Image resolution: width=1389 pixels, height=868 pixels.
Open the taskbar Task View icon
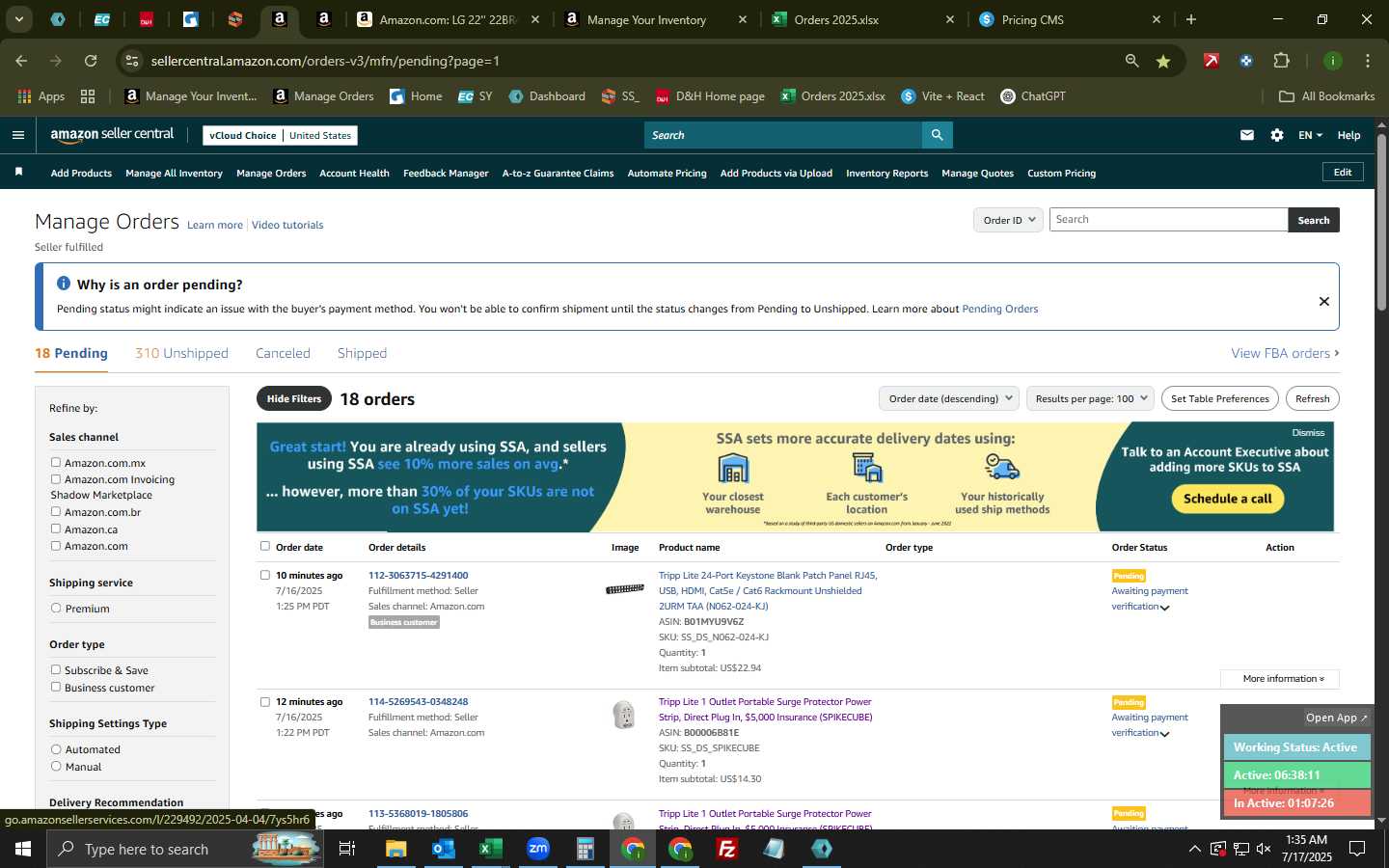[x=347, y=849]
